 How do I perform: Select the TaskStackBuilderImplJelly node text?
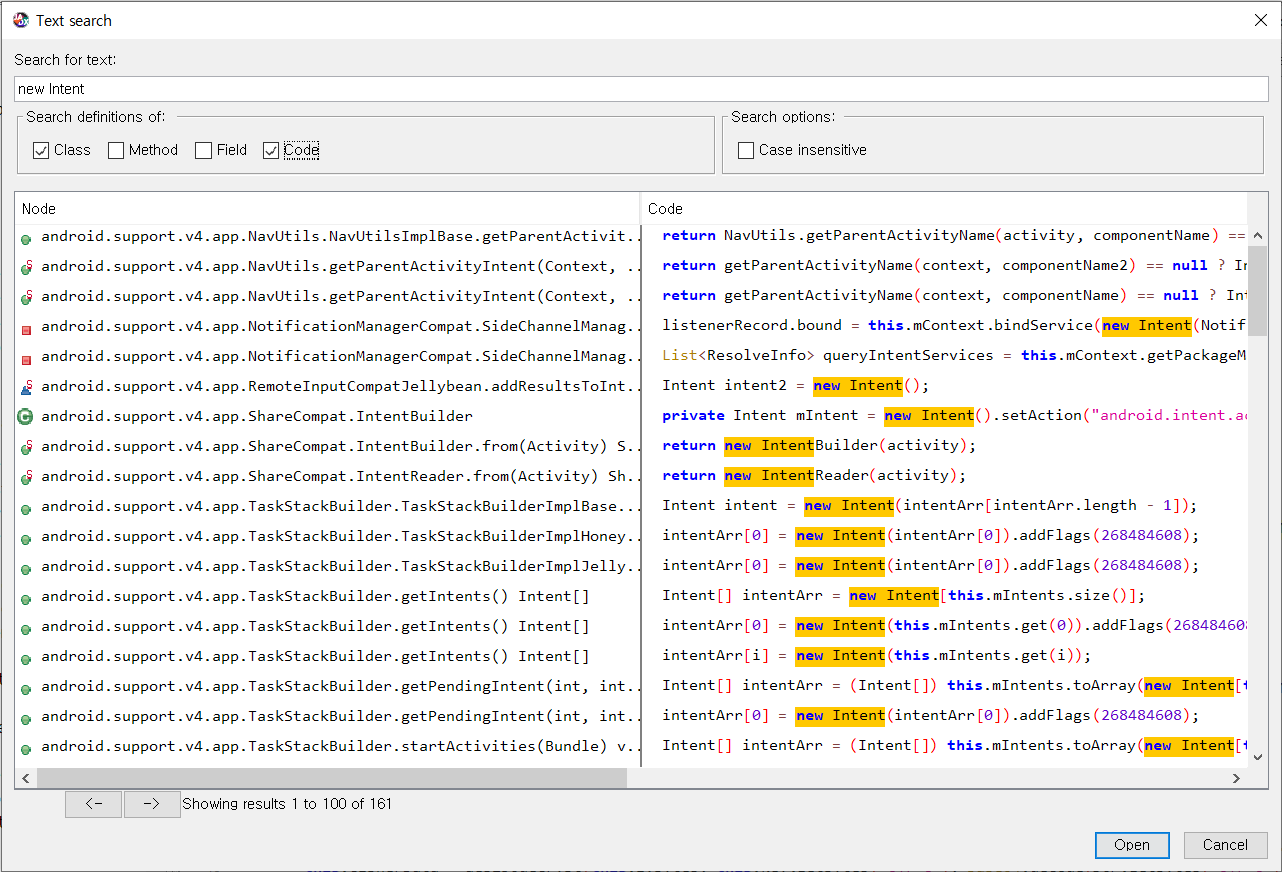pyautogui.click(x=342, y=566)
